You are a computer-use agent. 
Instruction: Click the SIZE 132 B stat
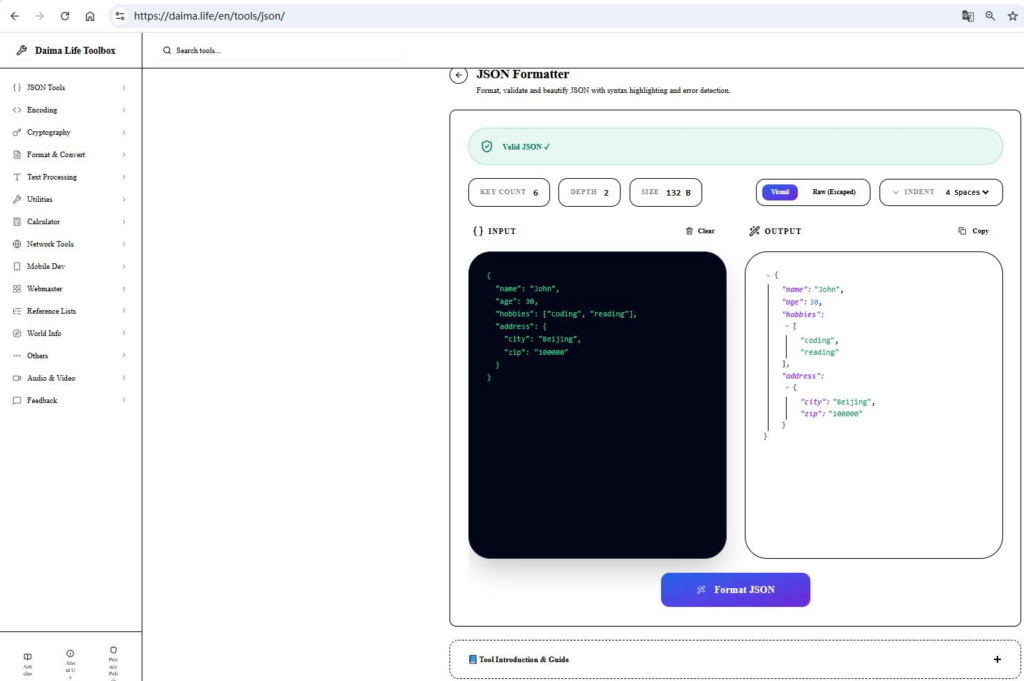pyautogui.click(x=665, y=193)
